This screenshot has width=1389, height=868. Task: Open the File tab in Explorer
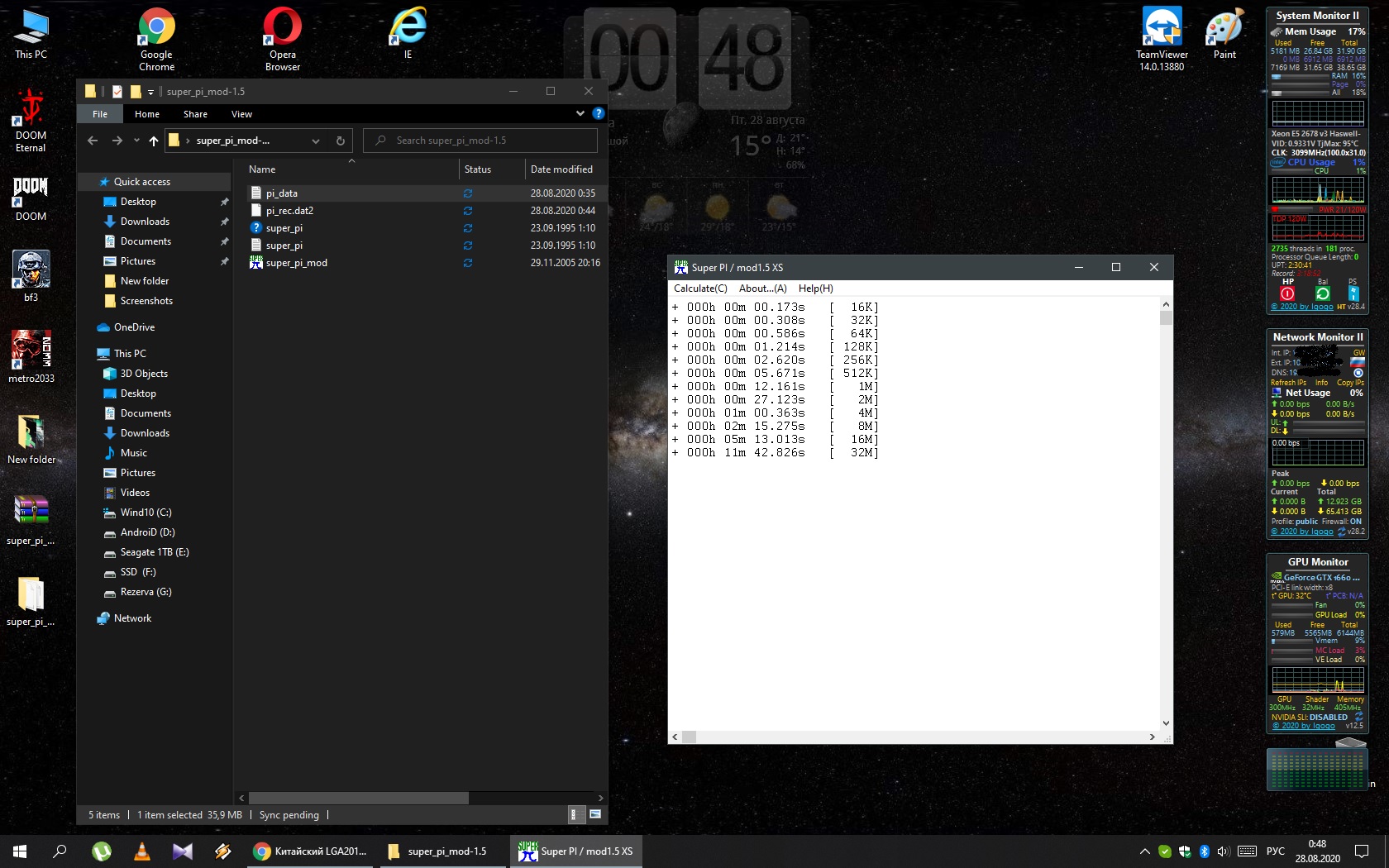click(x=100, y=114)
